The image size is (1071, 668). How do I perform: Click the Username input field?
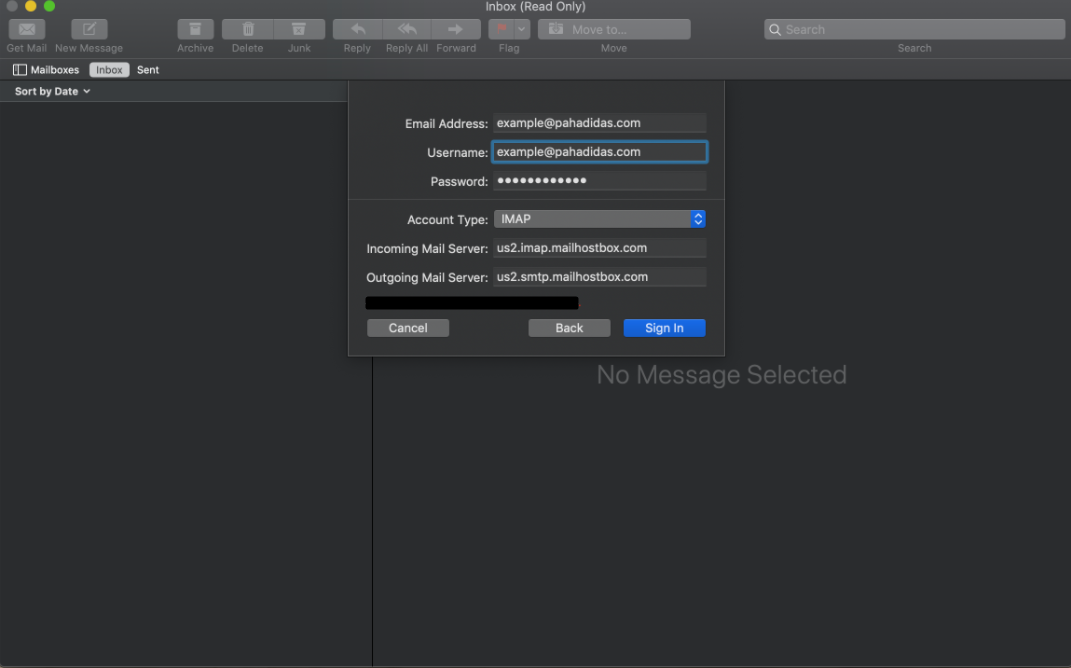click(x=599, y=152)
